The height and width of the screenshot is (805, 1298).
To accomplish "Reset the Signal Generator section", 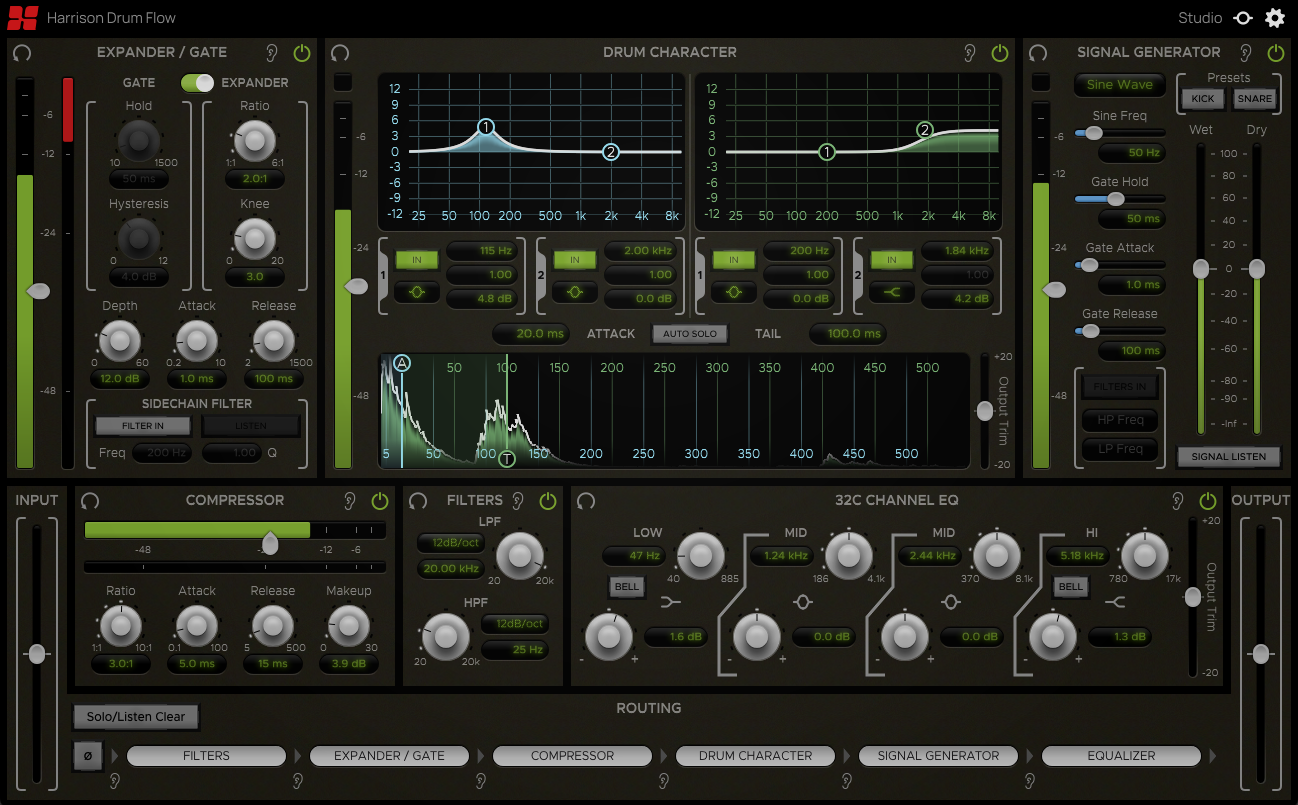I will coord(1038,53).
